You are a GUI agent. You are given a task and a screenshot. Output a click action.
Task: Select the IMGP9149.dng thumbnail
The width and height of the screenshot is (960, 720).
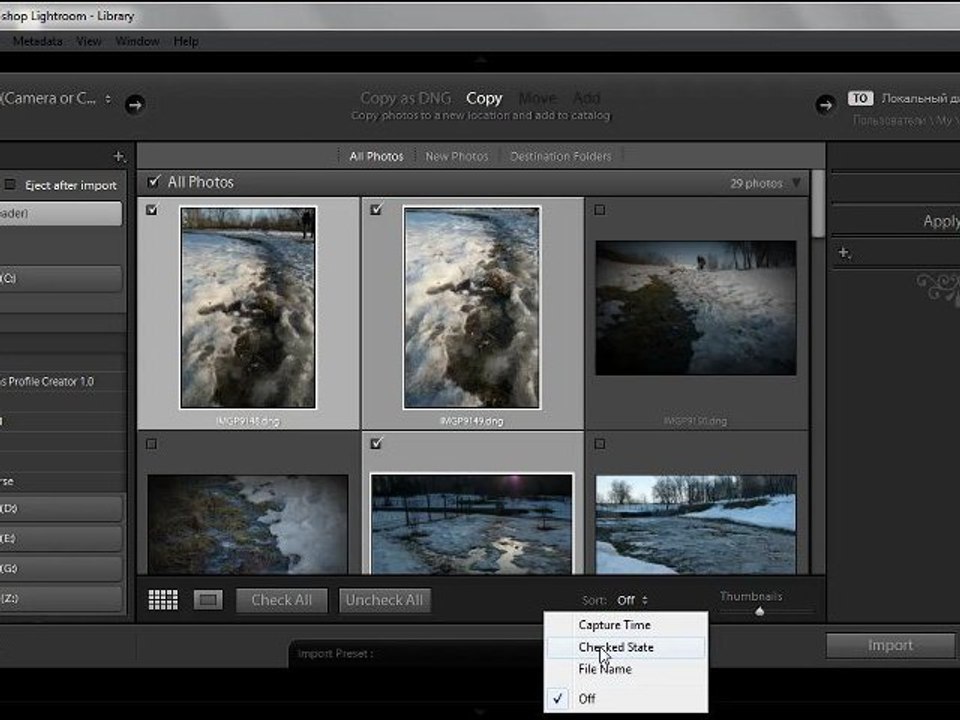(x=471, y=307)
